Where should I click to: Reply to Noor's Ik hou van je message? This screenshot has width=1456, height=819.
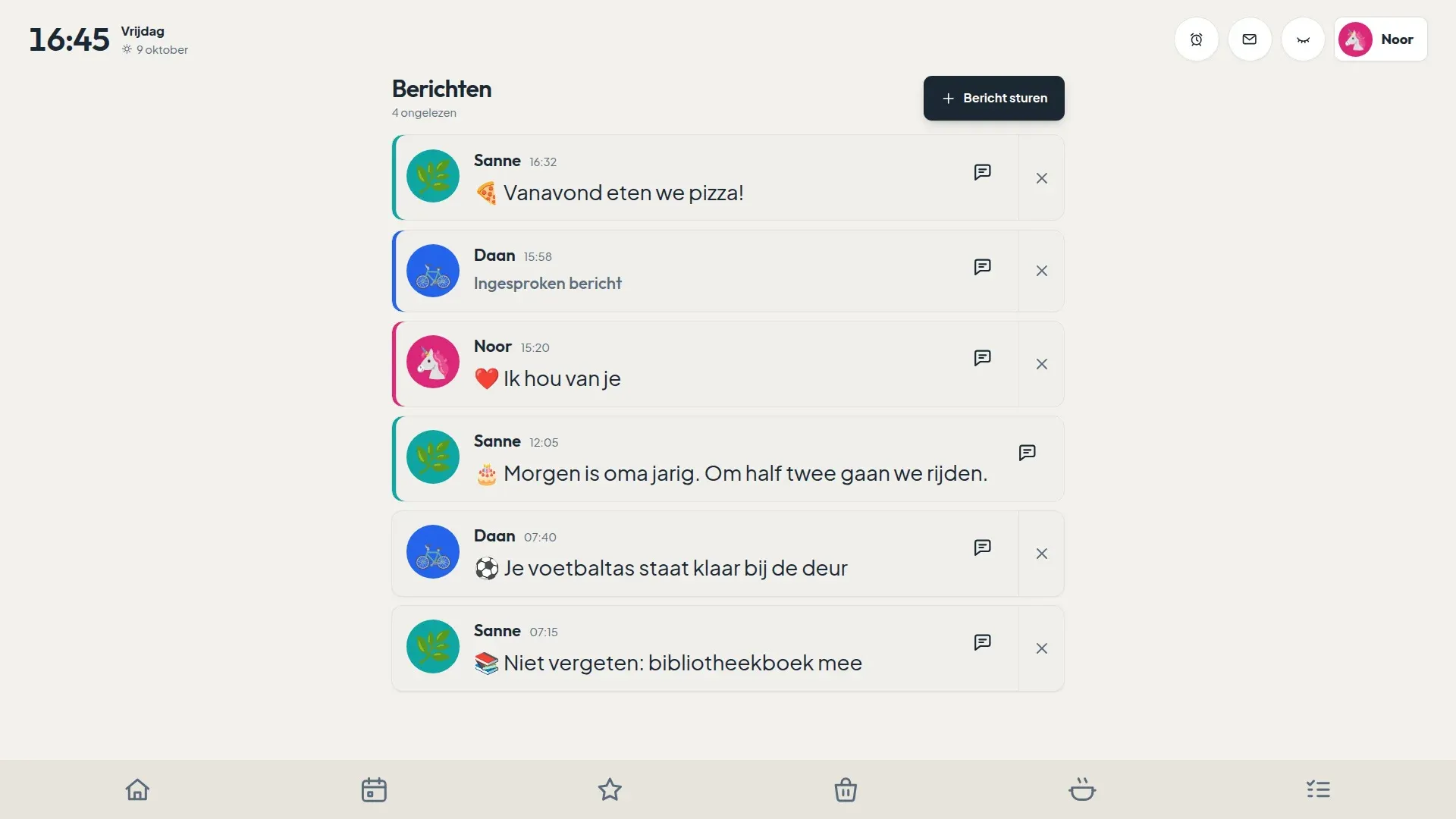[982, 358]
